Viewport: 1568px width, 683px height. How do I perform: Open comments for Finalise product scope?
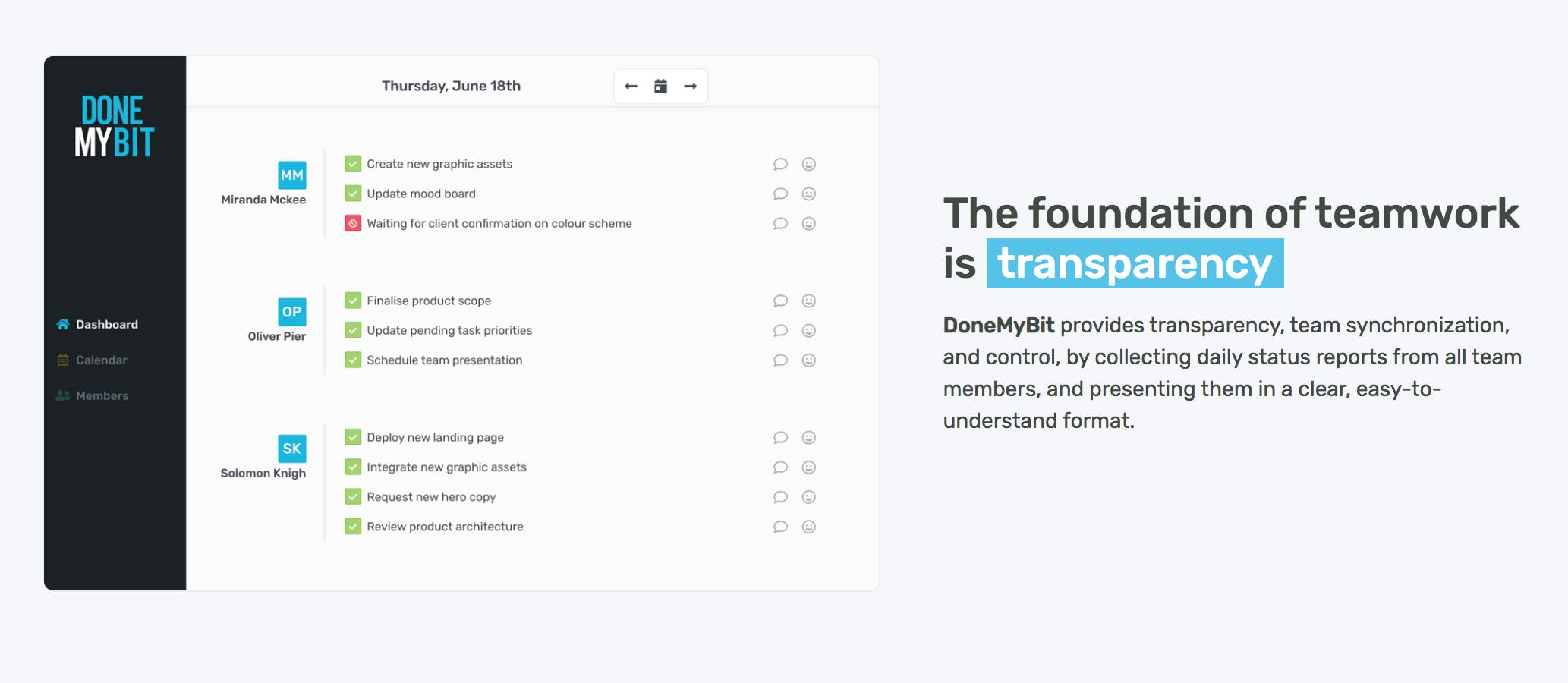(x=780, y=301)
